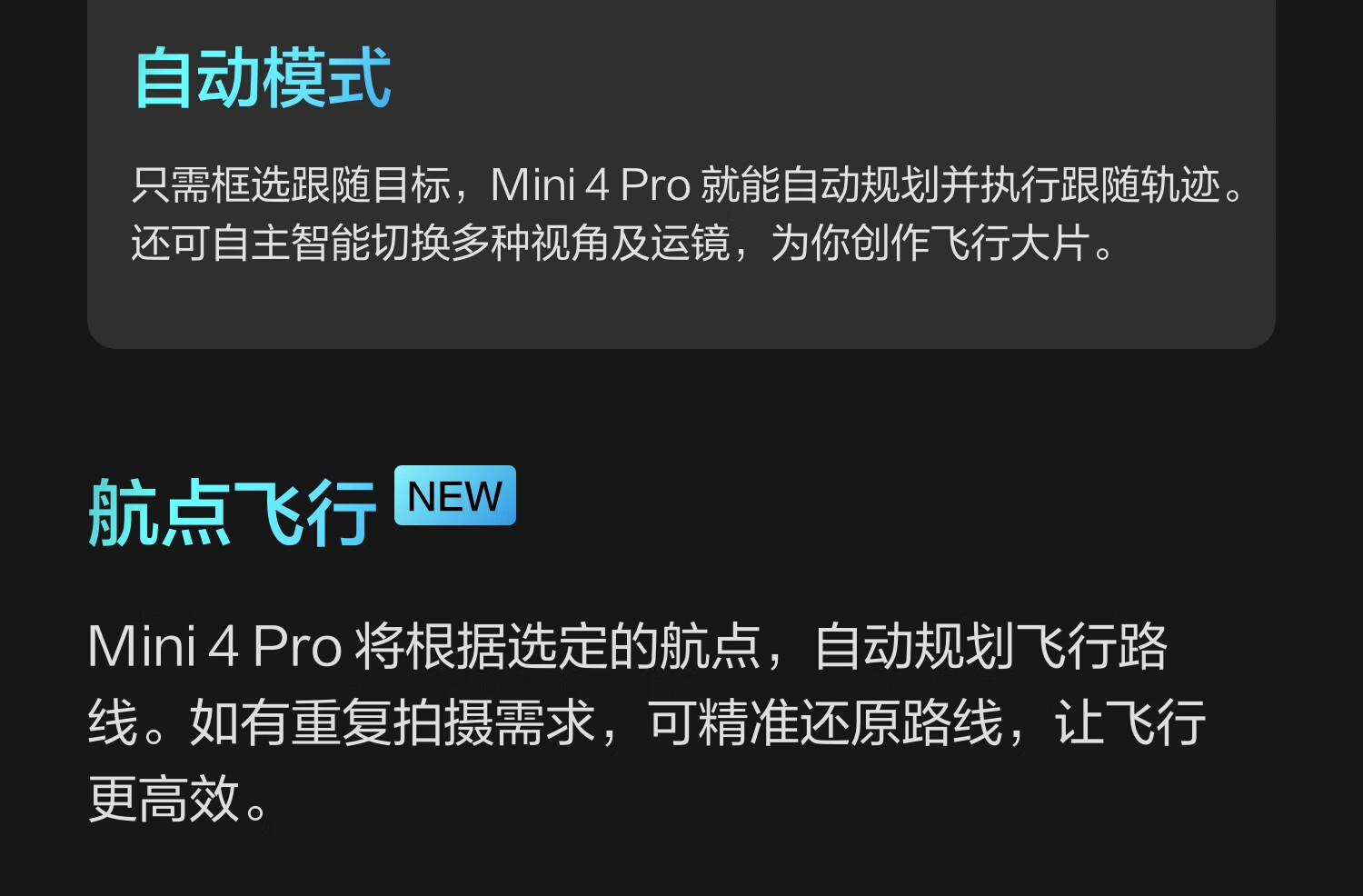Select the 自动模式 heading

pyautogui.click(x=263, y=78)
